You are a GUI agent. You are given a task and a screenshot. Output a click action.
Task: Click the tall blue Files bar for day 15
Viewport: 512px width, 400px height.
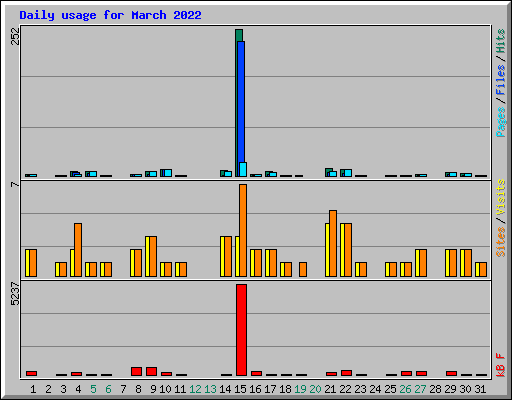(241, 102)
